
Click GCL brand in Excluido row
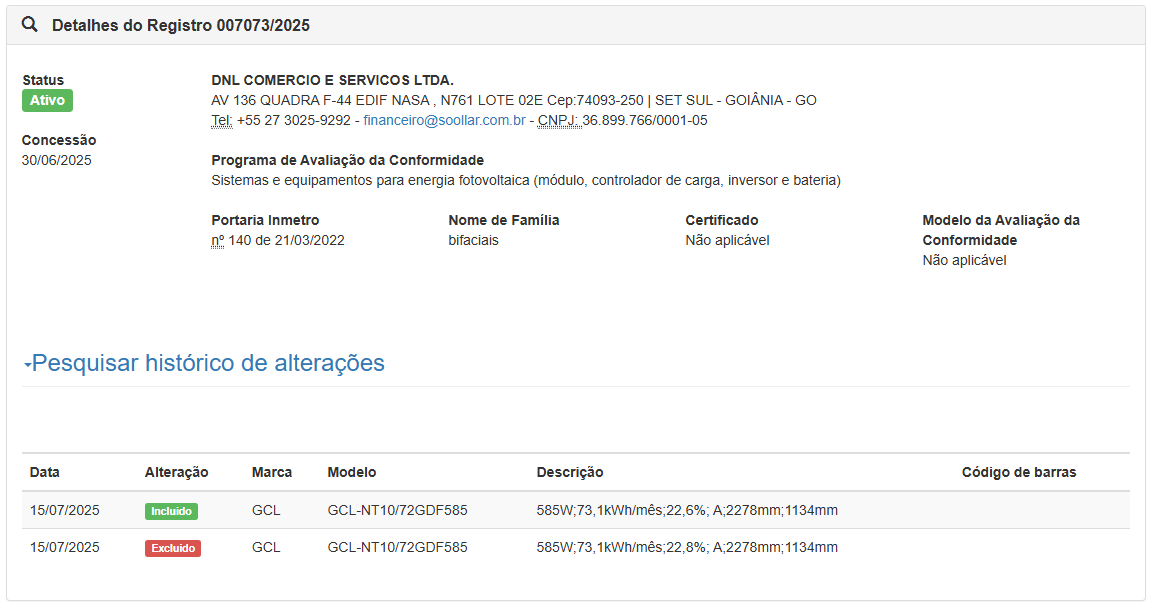266,547
